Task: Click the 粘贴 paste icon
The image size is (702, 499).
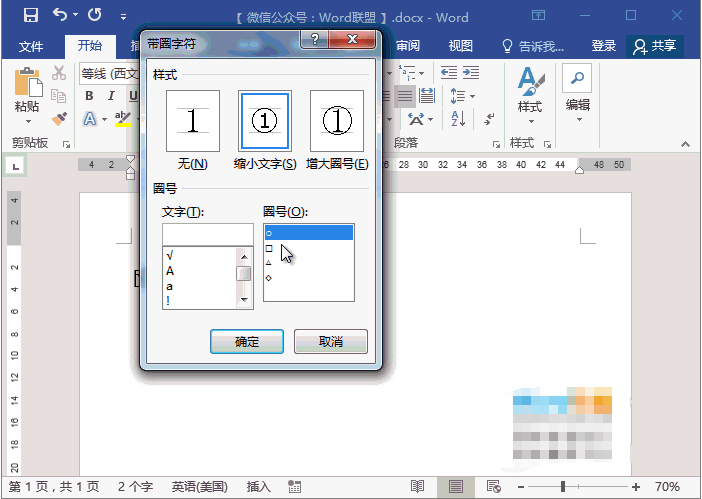Action: pyautogui.click(x=28, y=82)
